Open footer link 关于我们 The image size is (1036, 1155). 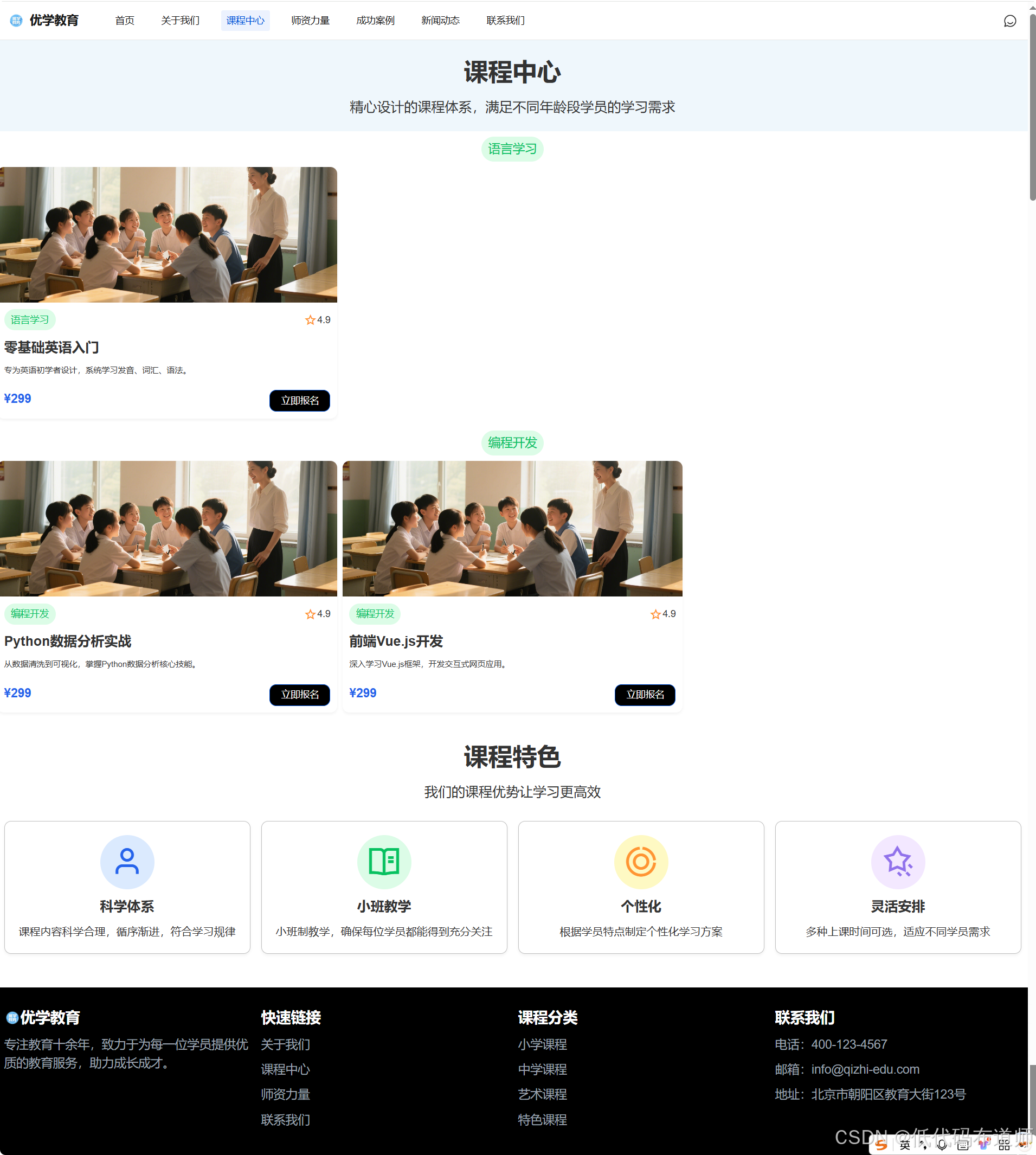(285, 1044)
